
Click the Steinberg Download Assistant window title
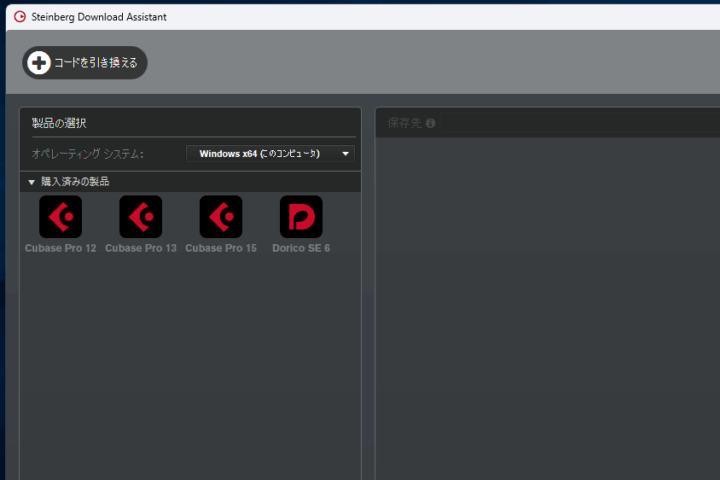click(x=99, y=17)
